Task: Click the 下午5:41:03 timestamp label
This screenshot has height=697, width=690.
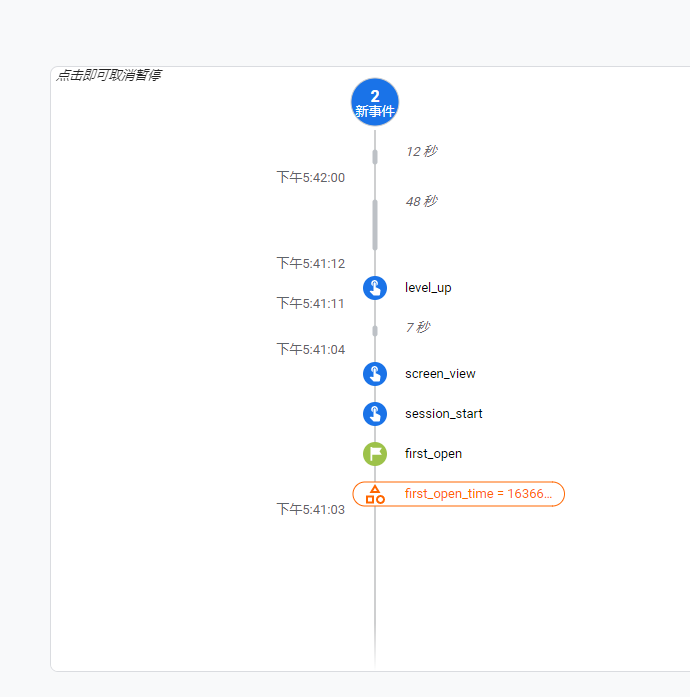Action: (311, 510)
